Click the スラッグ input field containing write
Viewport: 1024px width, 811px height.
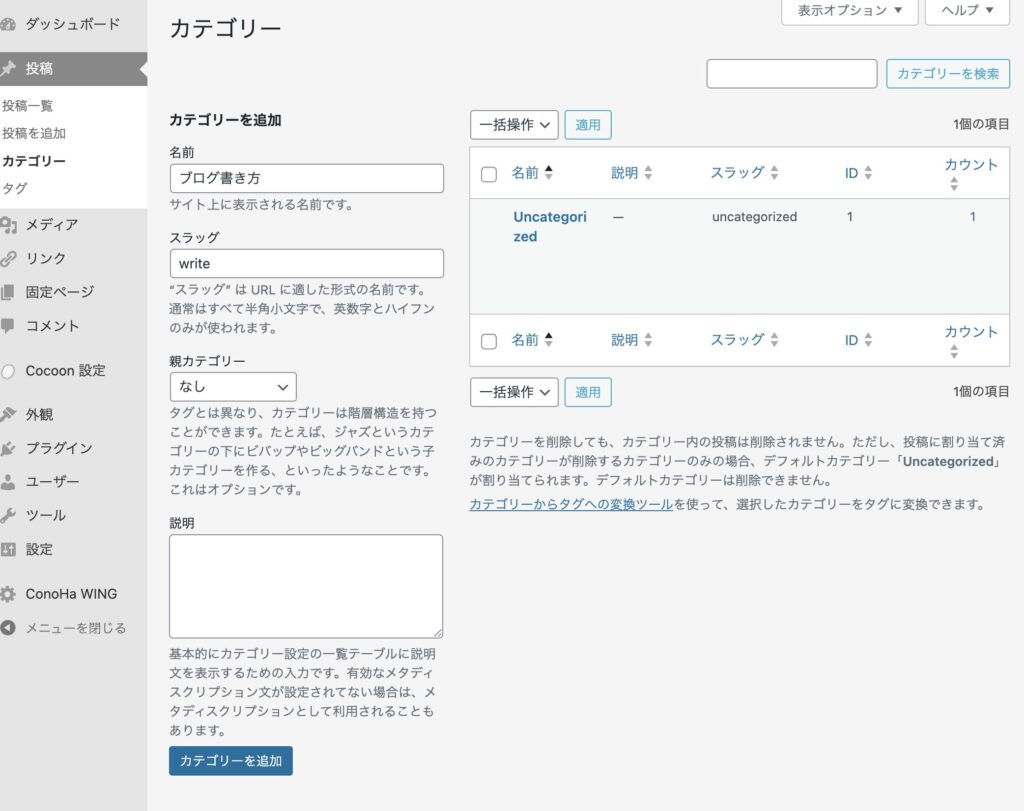point(306,264)
